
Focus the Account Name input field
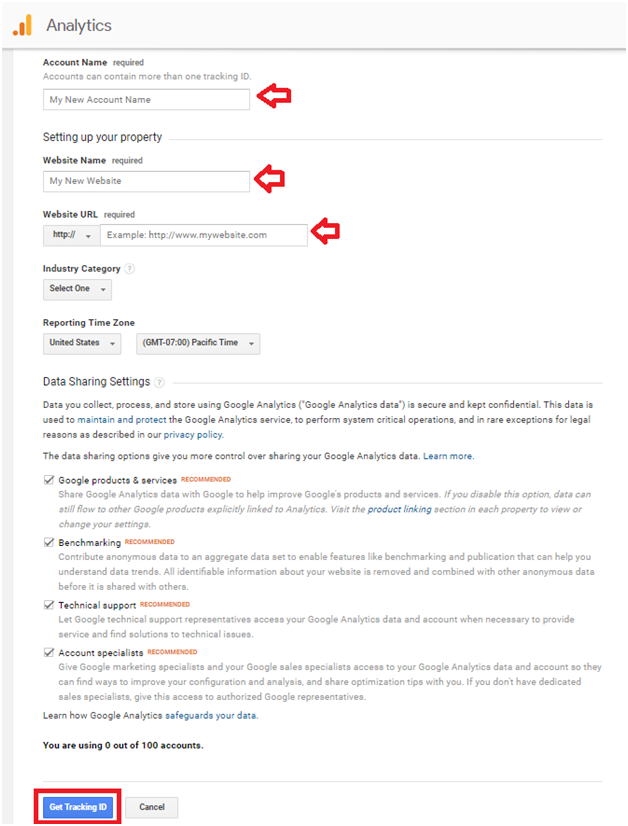click(x=146, y=100)
